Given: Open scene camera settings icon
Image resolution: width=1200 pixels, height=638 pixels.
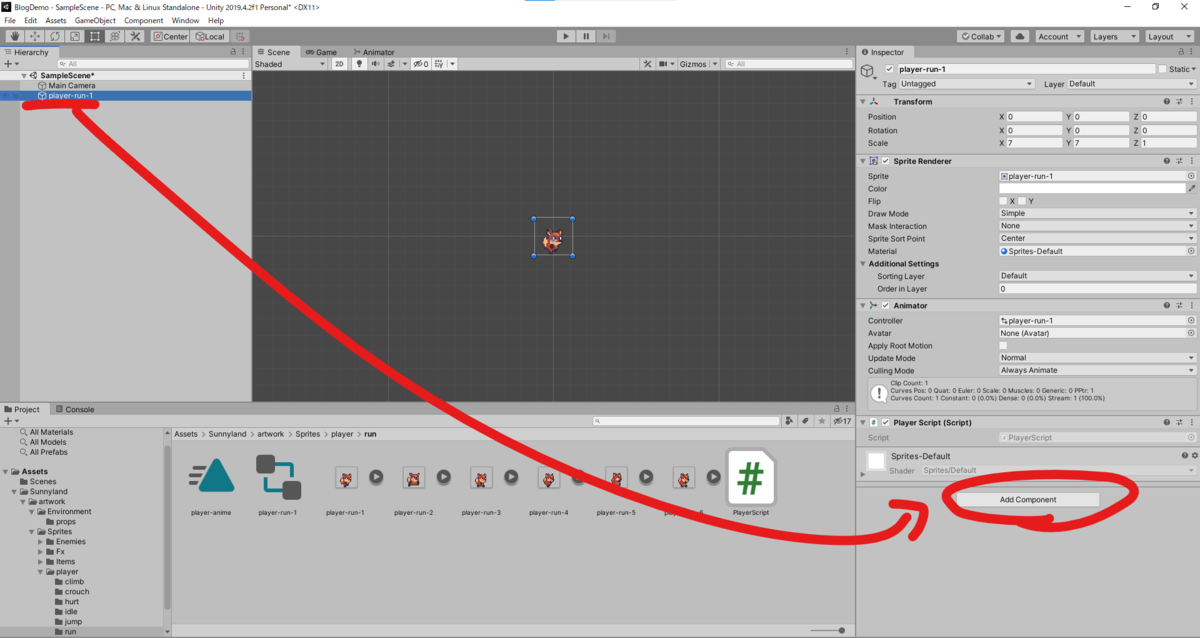Looking at the screenshot, I should pos(664,64).
